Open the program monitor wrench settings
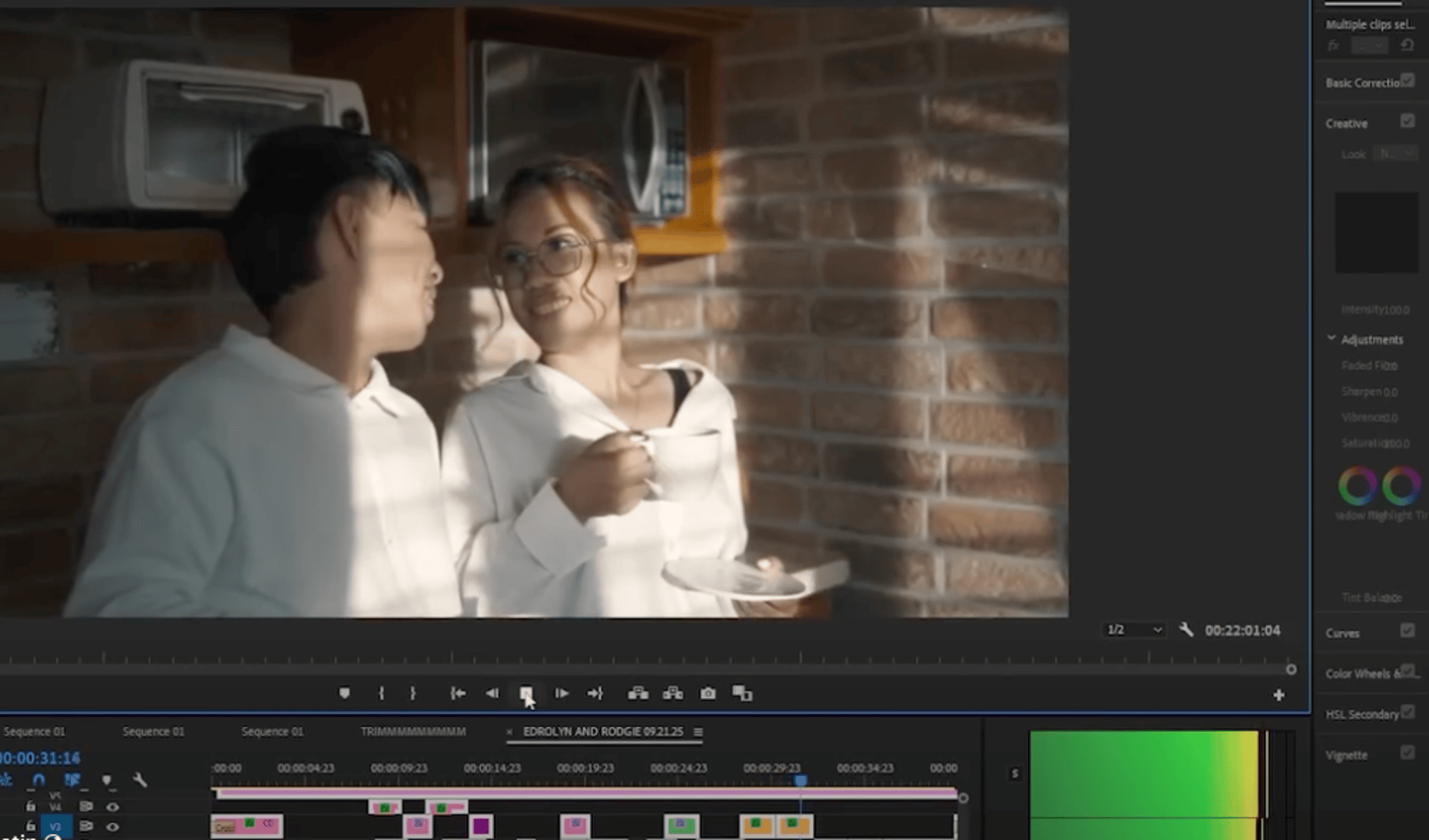 1186,630
